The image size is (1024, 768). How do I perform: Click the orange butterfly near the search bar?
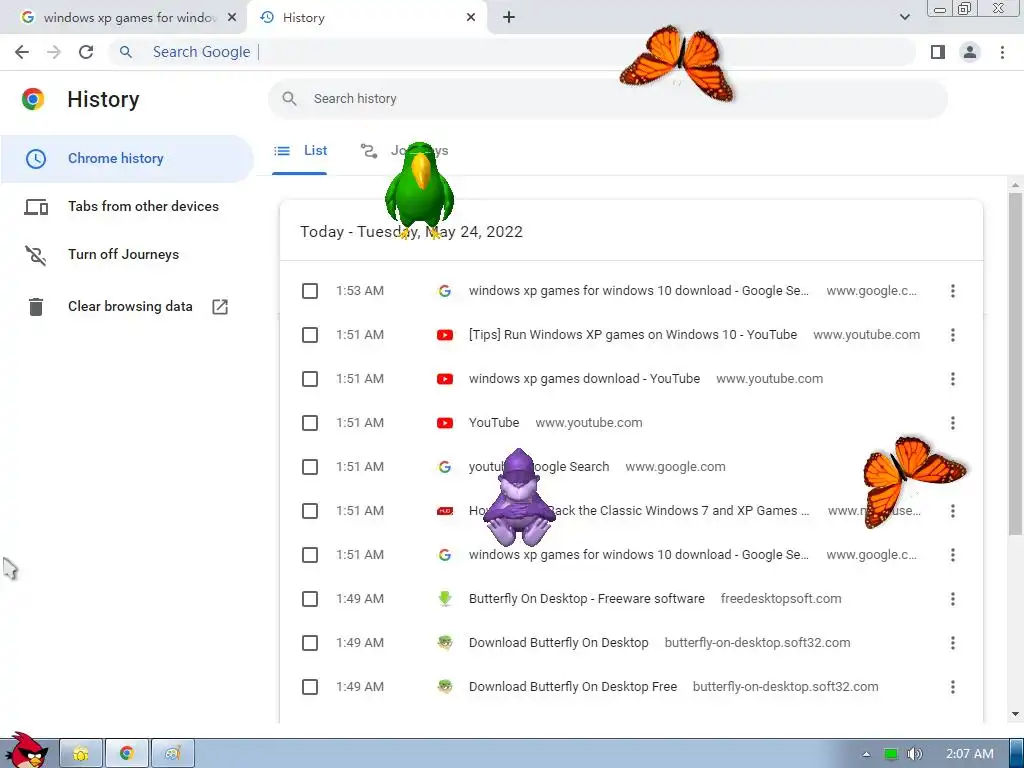tap(679, 63)
